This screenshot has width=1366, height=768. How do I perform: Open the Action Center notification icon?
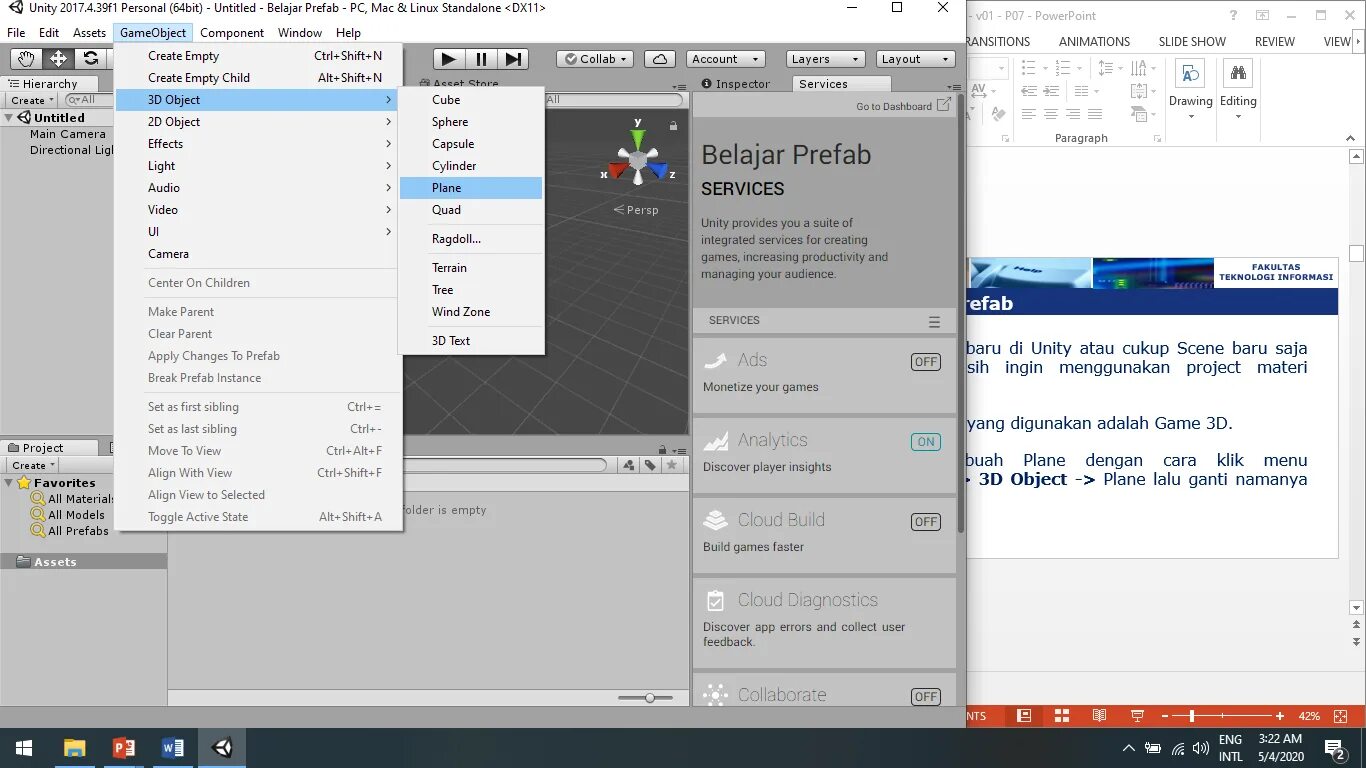pyautogui.click(x=1335, y=748)
